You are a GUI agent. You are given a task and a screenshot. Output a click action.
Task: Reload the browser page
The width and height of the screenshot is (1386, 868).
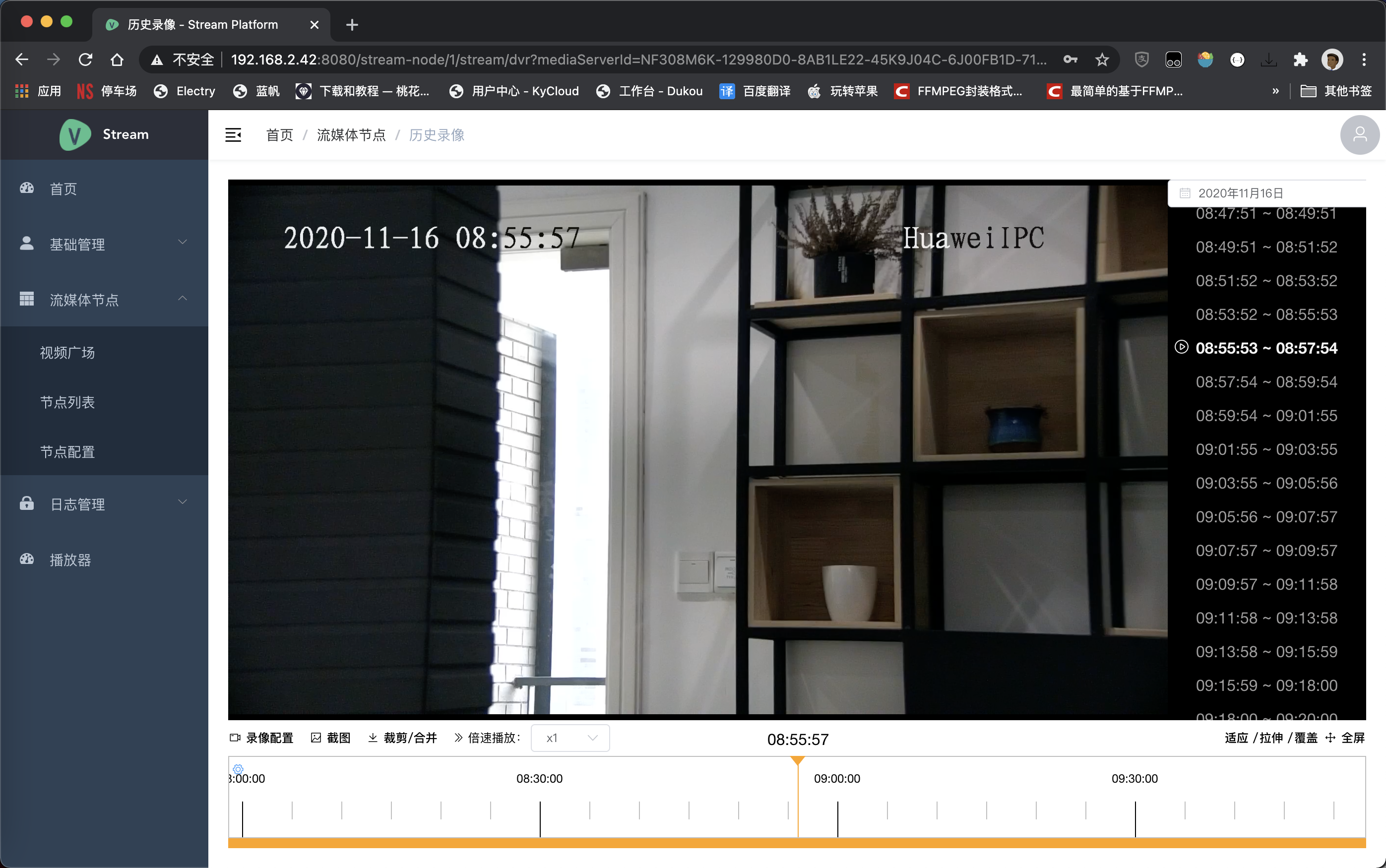click(85, 60)
